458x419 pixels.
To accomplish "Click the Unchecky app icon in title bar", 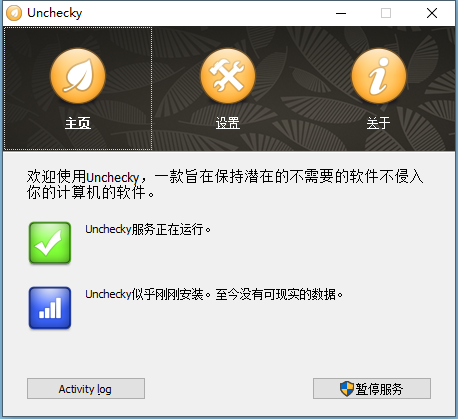I will coord(14,13).
